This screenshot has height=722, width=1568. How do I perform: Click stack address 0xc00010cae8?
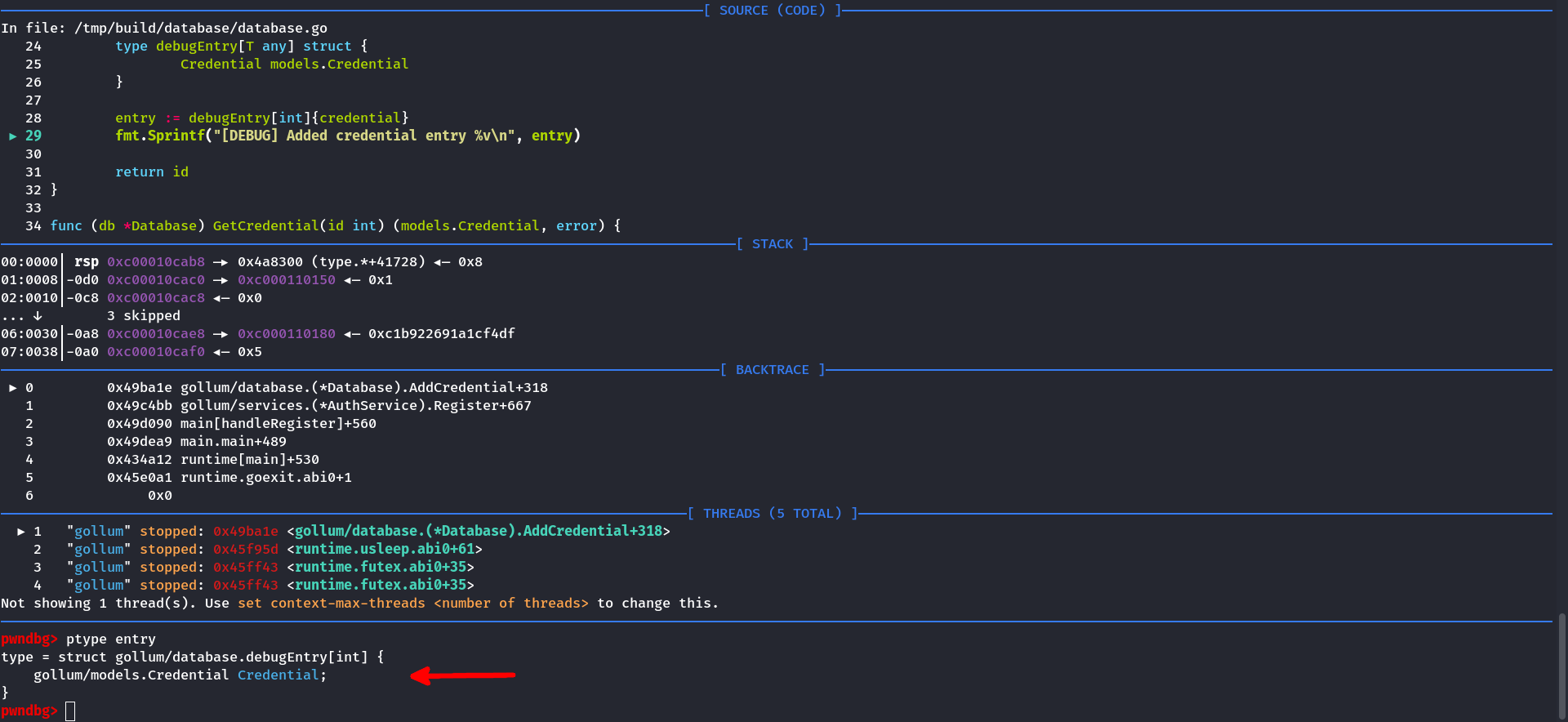(x=156, y=334)
